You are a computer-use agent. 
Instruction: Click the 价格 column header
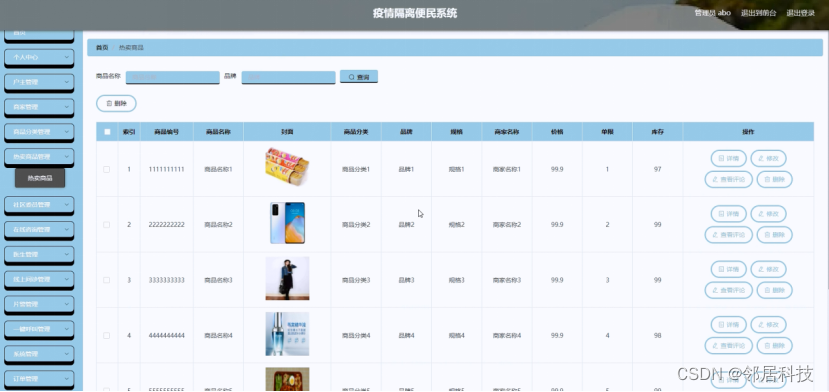pos(557,132)
